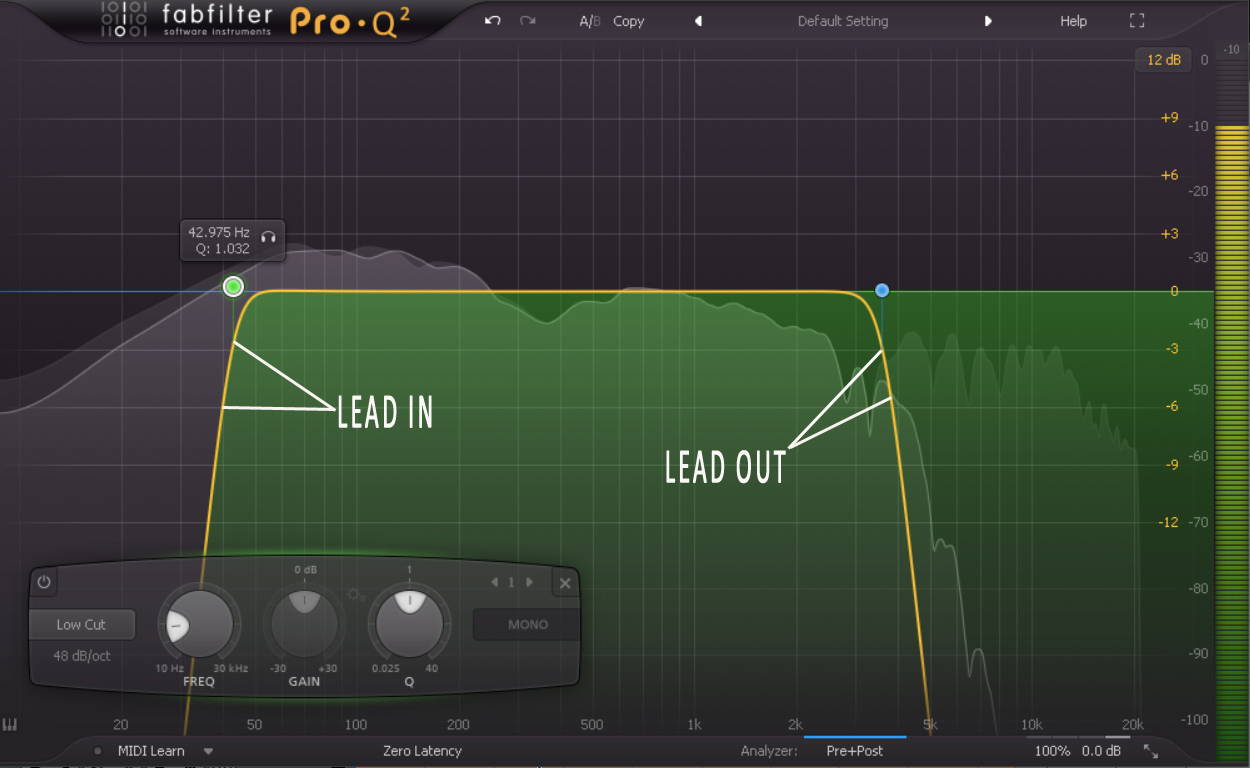This screenshot has width=1250, height=768.
Task: Change the 48 dB/oct slope setting
Action: pos(83,656)
